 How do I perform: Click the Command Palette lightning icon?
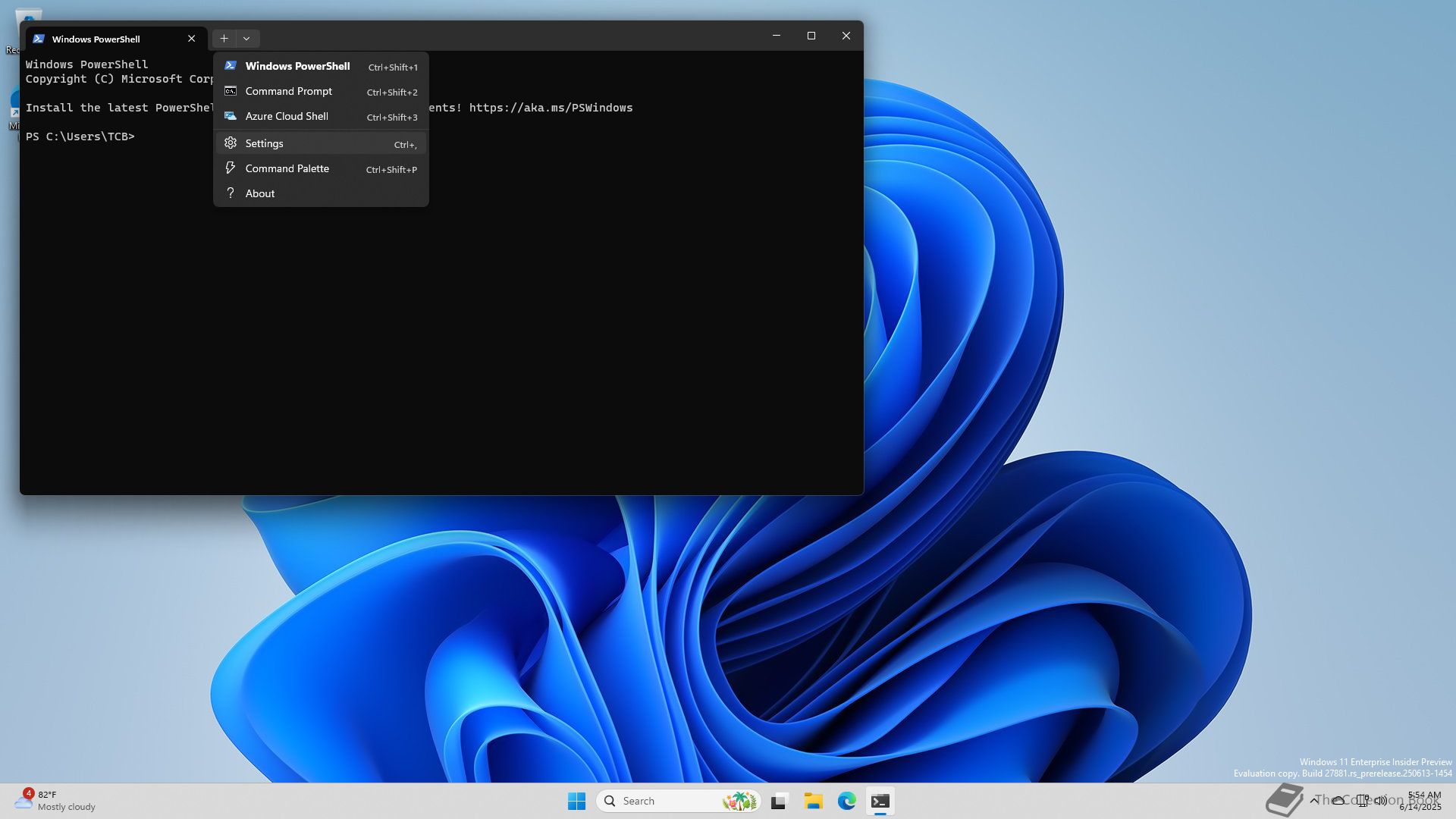[x=231, y=168]
